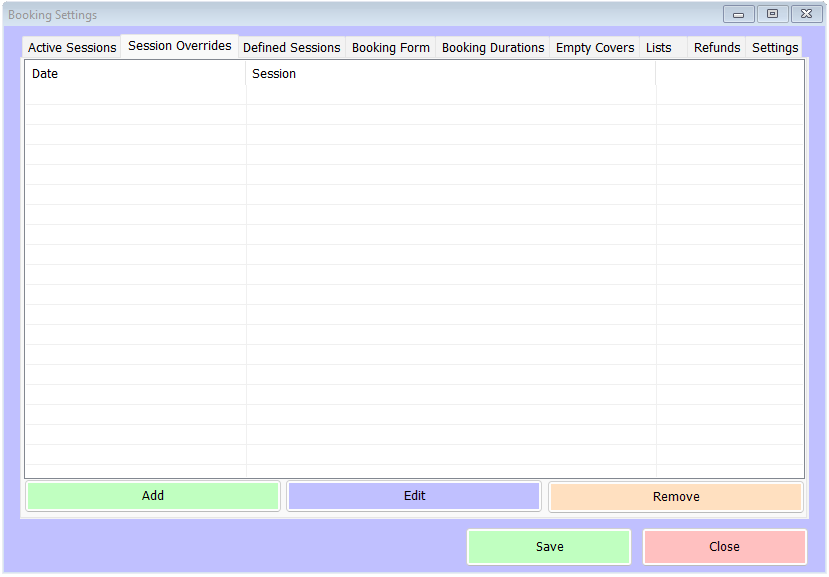Switch to the Active Sessions tab
Viewport: 829px width, 577px height.
72,48
